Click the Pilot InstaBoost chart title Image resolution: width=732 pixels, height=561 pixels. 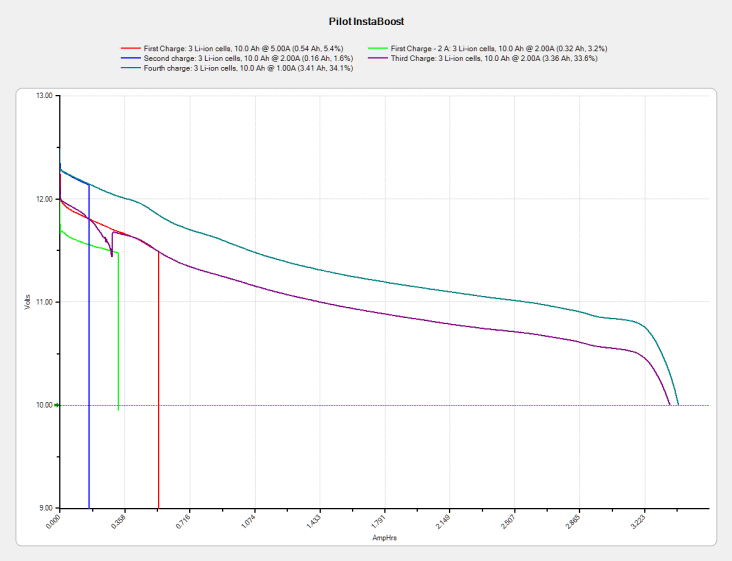click(x=365, y=19)
